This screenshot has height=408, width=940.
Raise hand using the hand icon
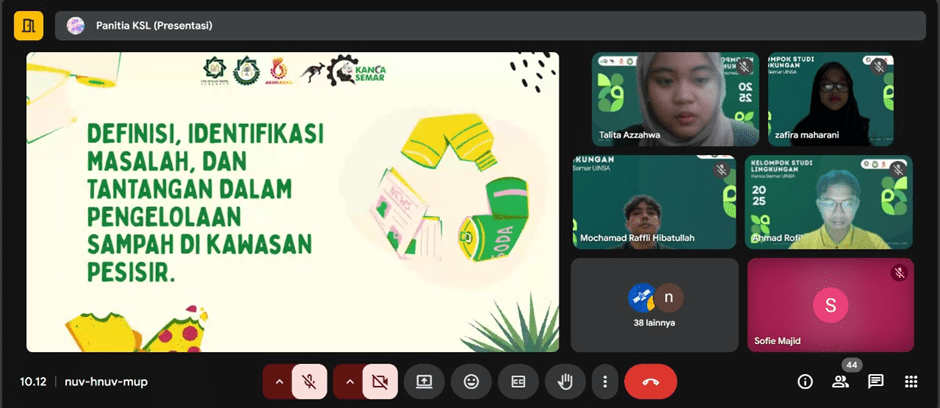tap(565, 381)
